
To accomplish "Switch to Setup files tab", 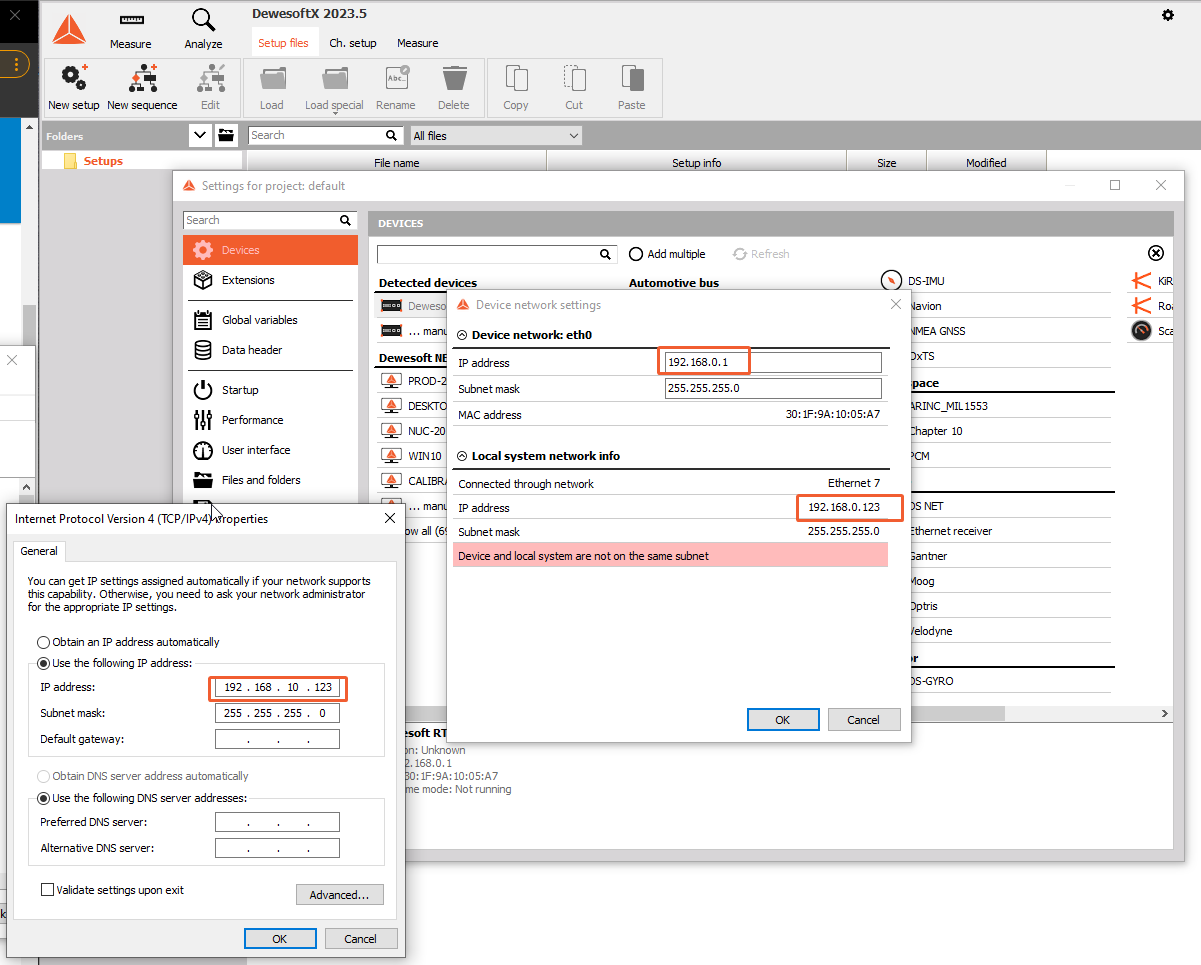I will (283, 43).
